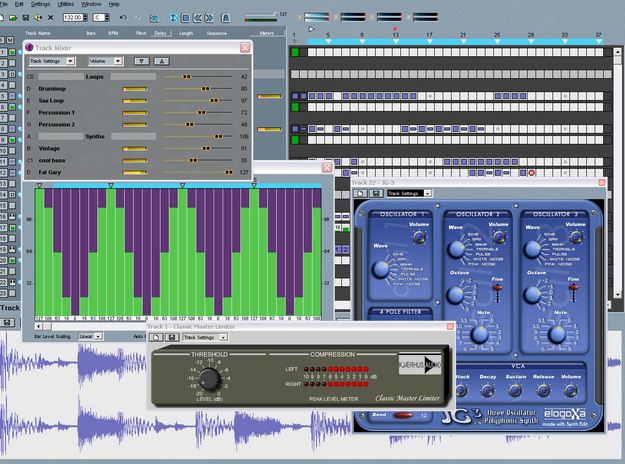Open Track Settings dropdown in Track Mixer
Image resolution: width=625 pixels, height=464 pixels.
[x=52, y=61]
